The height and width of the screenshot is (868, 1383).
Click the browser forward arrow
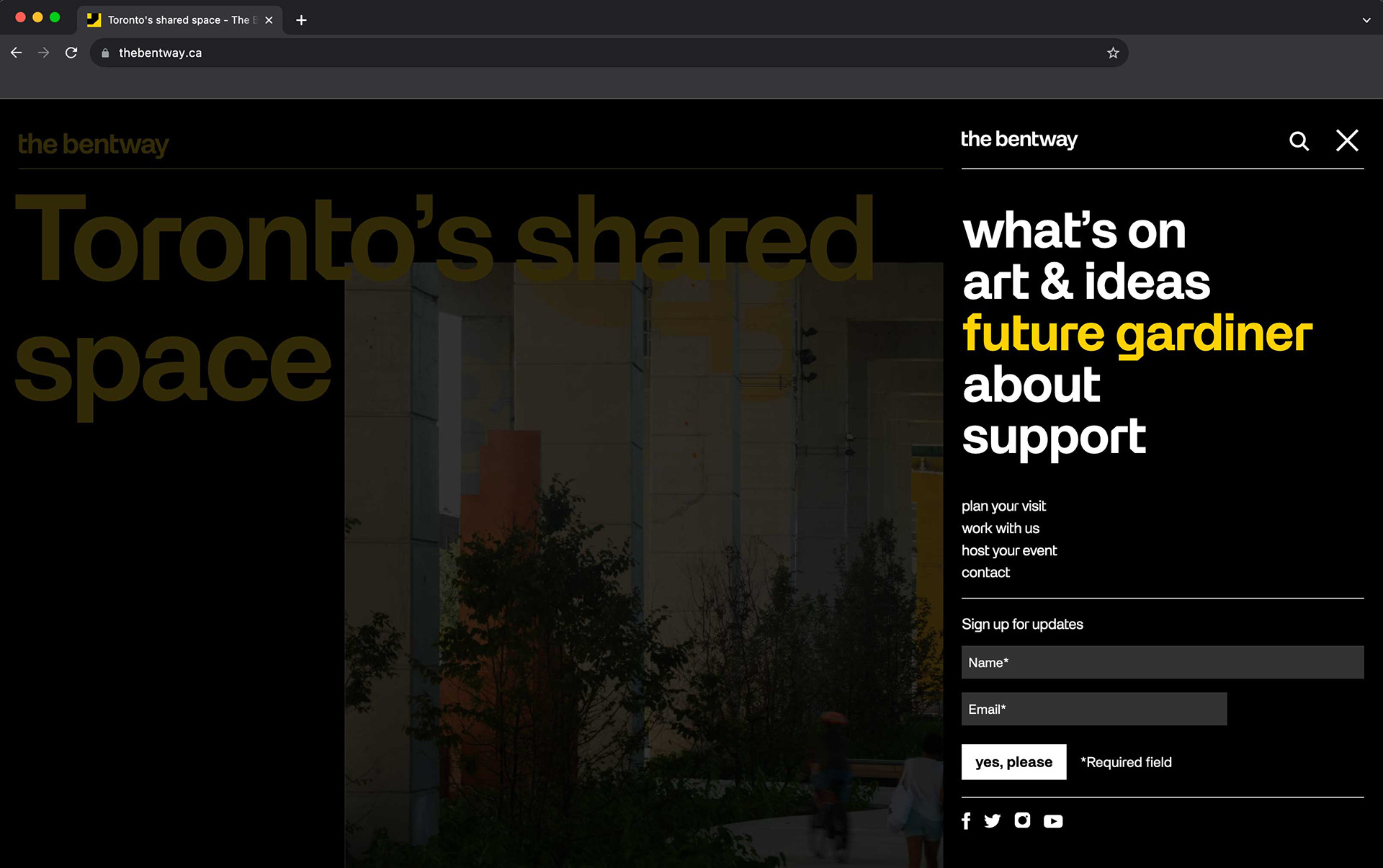(x=43, y=53)
